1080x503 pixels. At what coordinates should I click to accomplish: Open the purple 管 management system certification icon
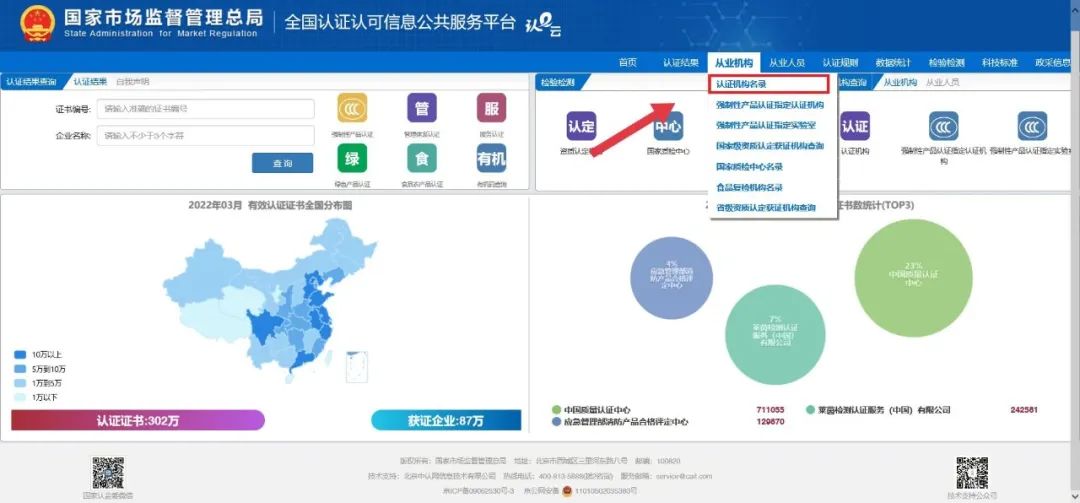click(421, 108)
